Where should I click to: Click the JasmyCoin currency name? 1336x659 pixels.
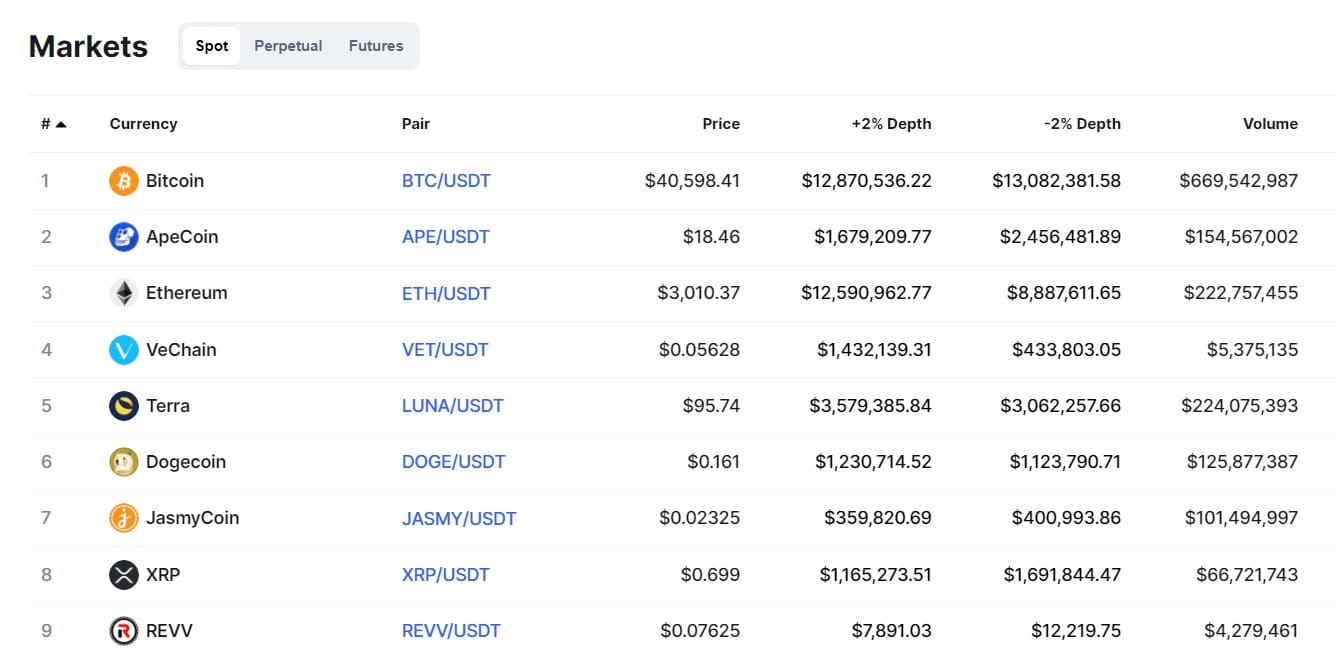(193, 518)
